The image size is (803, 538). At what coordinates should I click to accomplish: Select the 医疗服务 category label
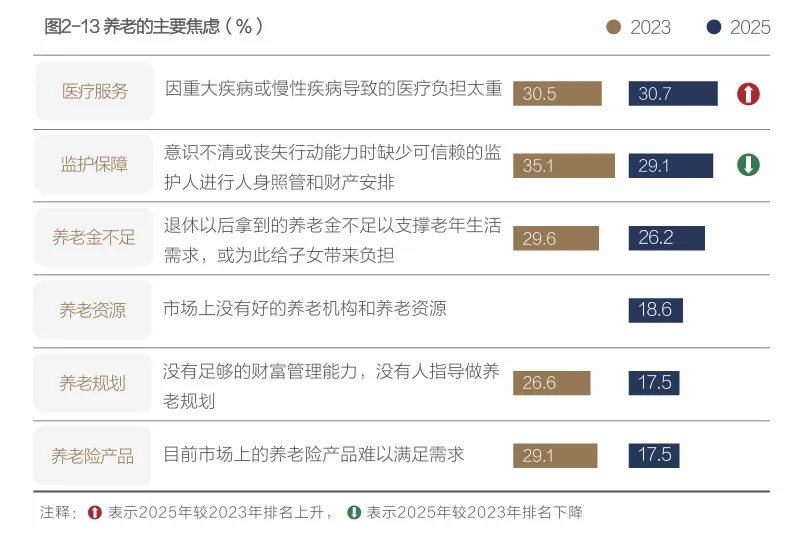click(95, 91)
